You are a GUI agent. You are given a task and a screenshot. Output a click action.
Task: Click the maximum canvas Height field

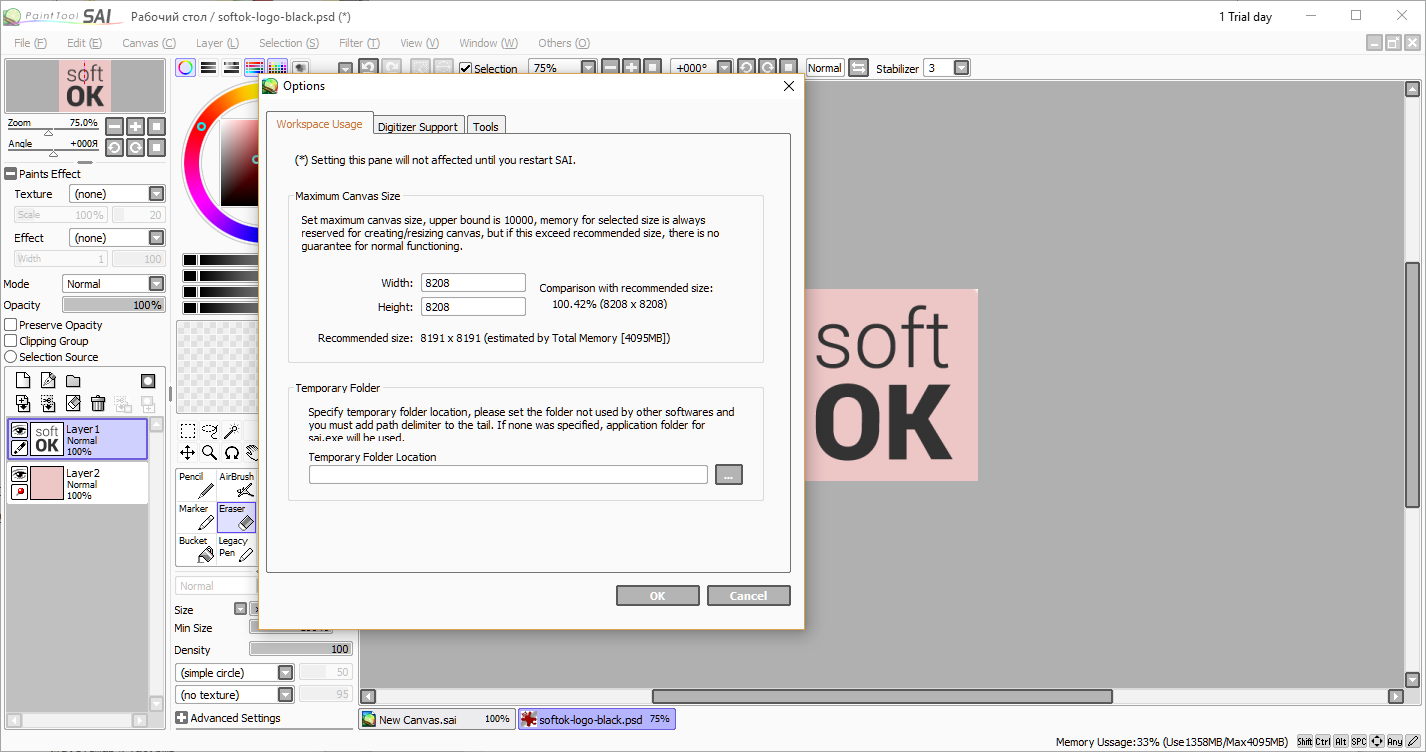tap(474, 307)
